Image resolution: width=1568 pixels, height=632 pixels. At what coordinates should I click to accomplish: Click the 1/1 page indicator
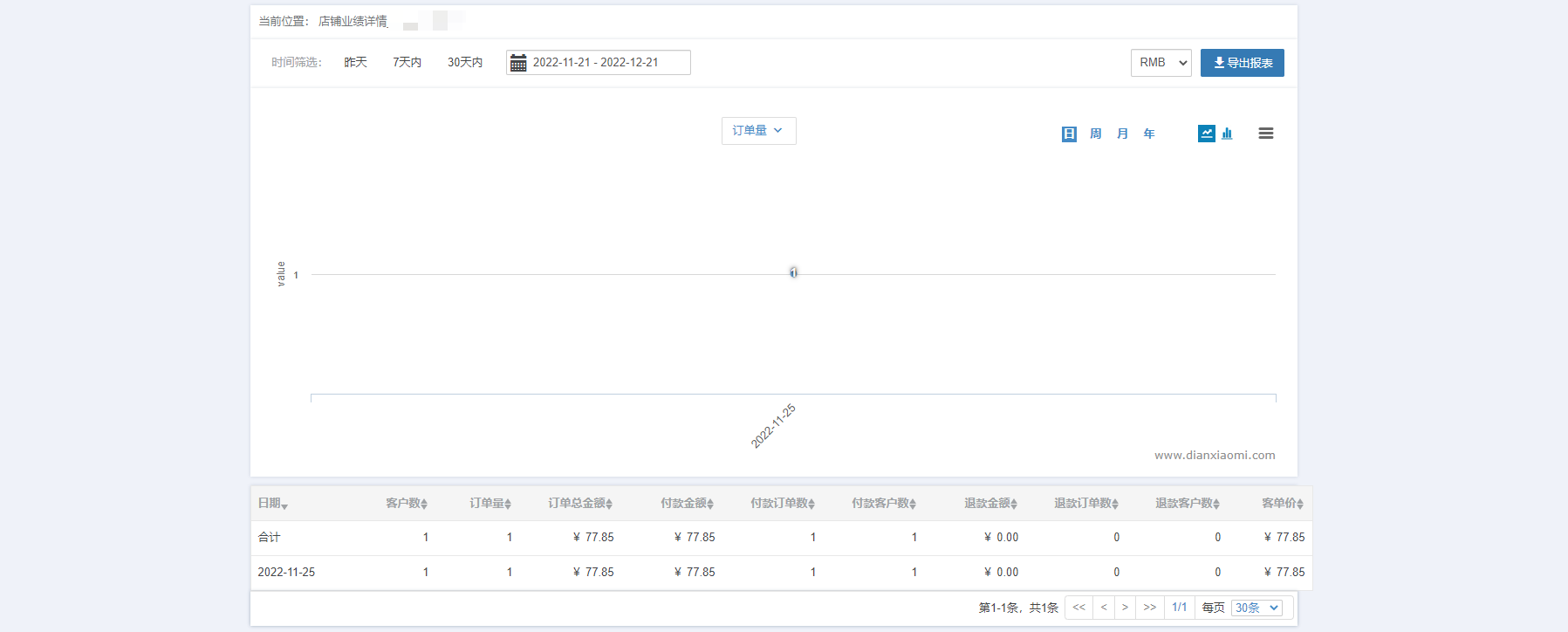pos(1180,608)
